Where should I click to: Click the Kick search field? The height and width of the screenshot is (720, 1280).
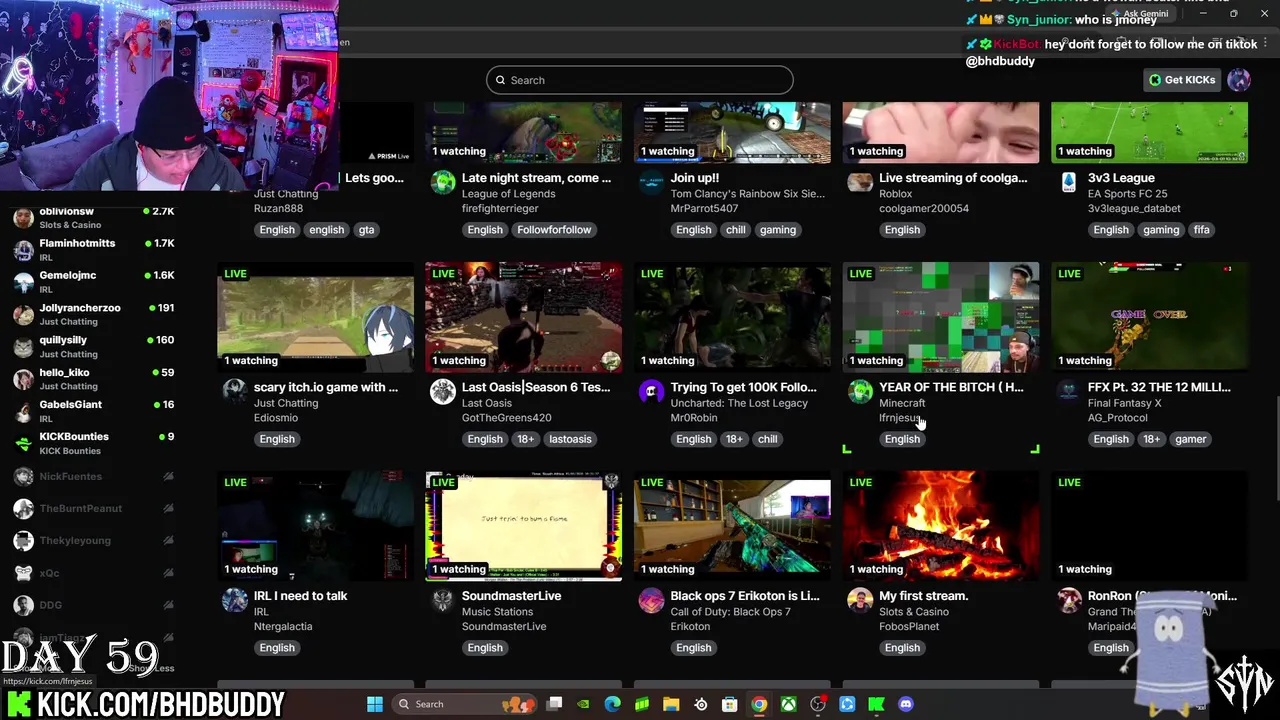640,80
